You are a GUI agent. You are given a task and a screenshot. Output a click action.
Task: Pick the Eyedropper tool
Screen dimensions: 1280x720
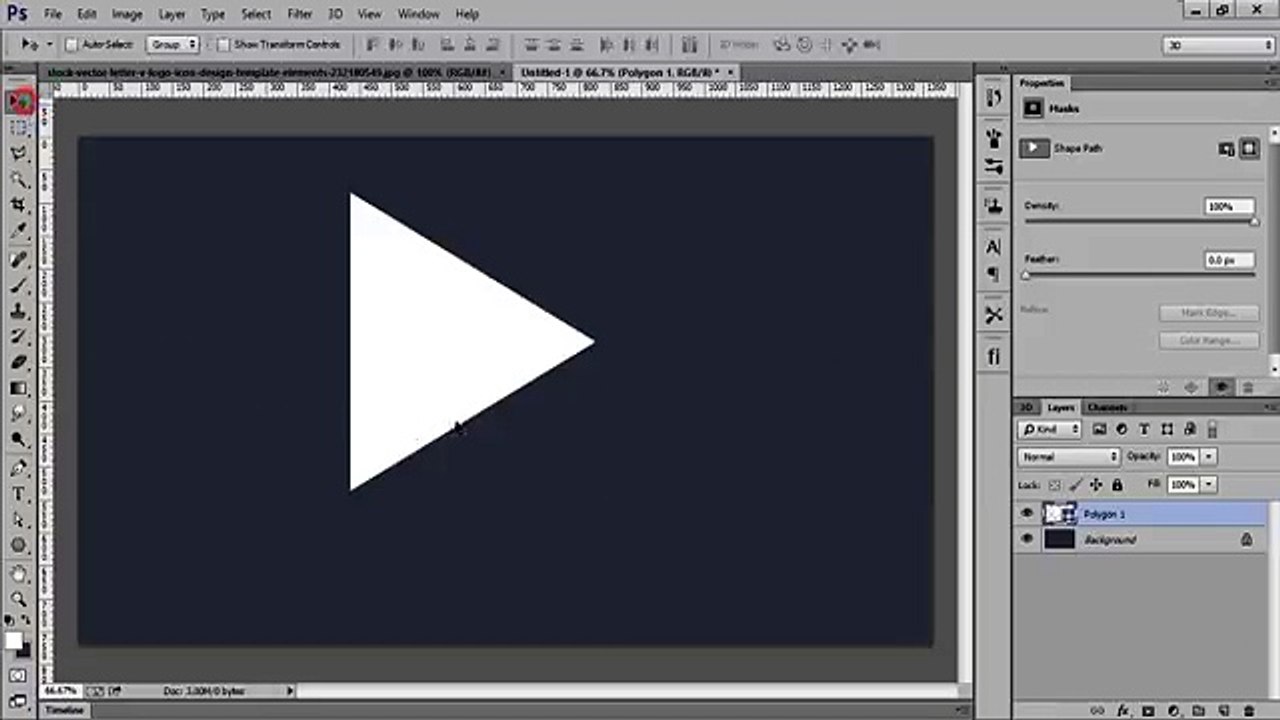point(19,232)
